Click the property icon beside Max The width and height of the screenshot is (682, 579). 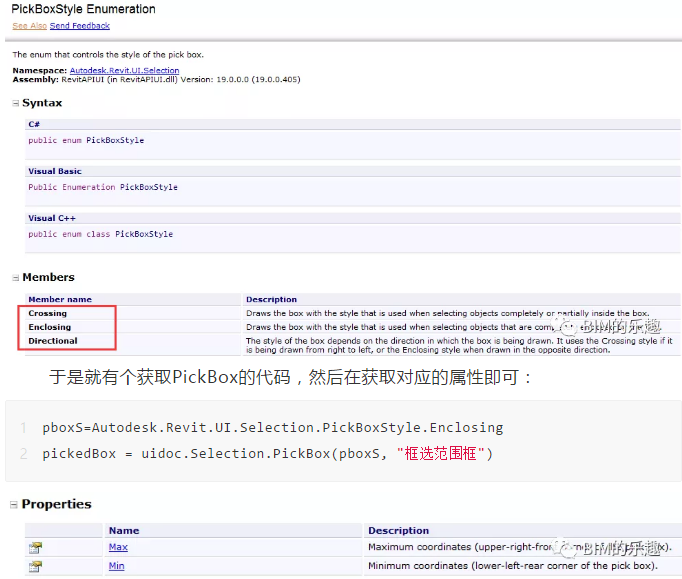pos(35,548)
